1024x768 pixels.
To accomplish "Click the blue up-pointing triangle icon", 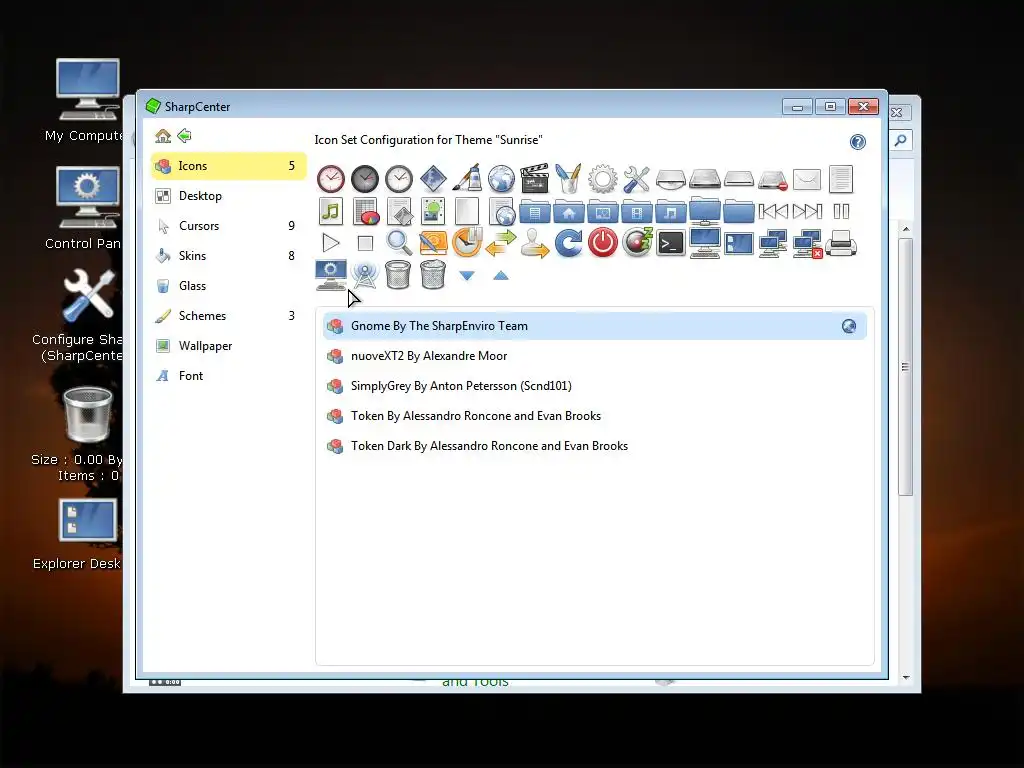I will [x=501, y=276].
